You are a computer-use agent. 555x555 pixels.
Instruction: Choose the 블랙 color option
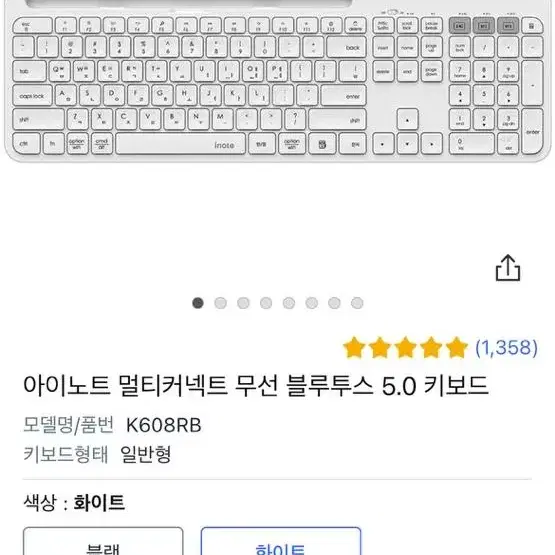pos(103,541)
